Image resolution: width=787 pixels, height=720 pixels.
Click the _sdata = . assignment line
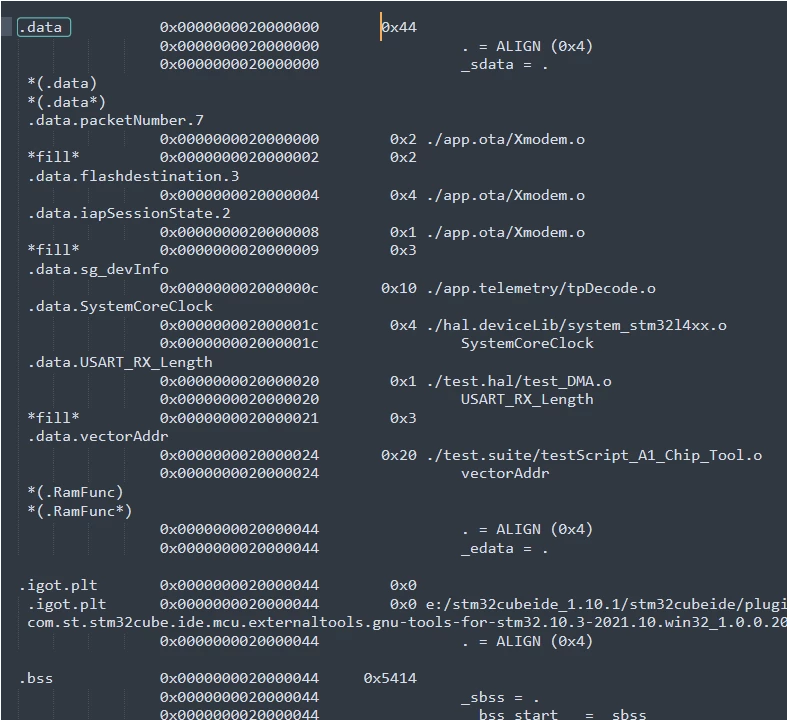tap(504, 65)
